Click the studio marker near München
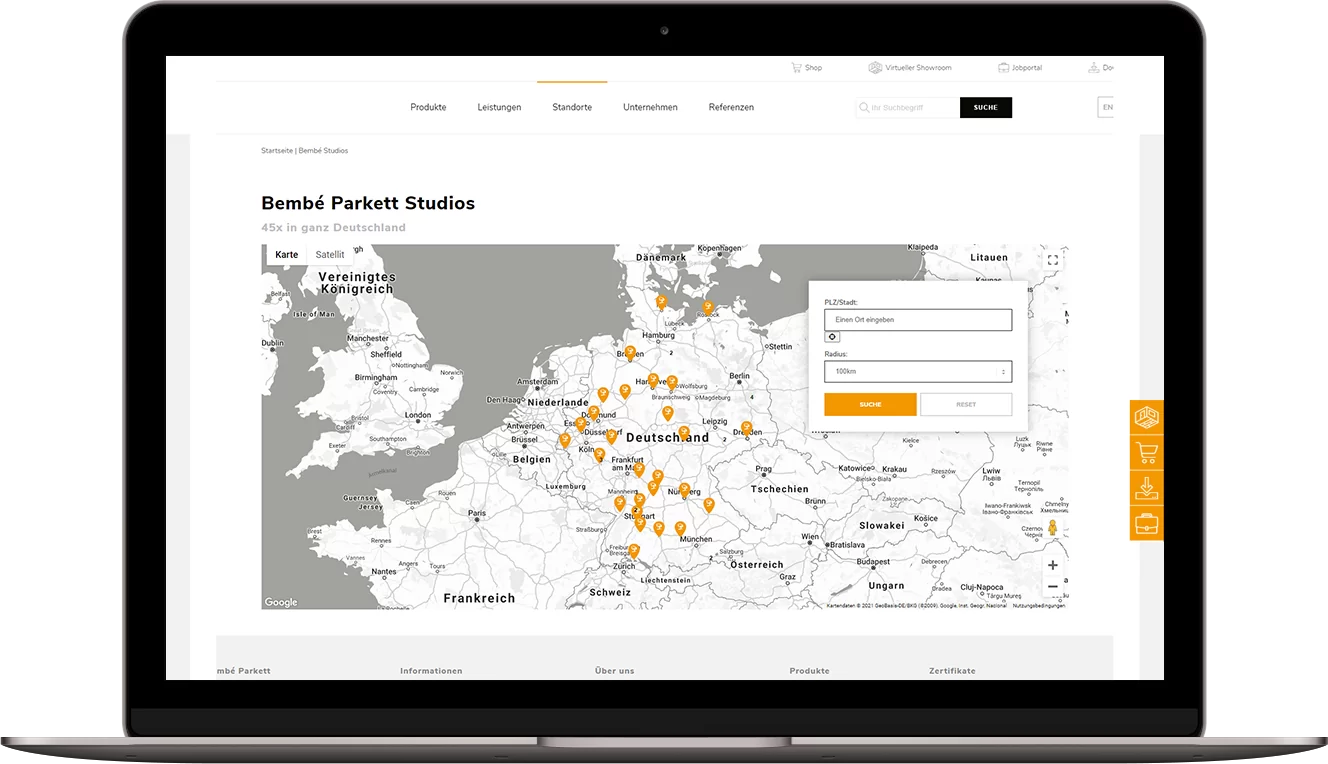Screen dimensions: 1328x764 click(680, 527)
